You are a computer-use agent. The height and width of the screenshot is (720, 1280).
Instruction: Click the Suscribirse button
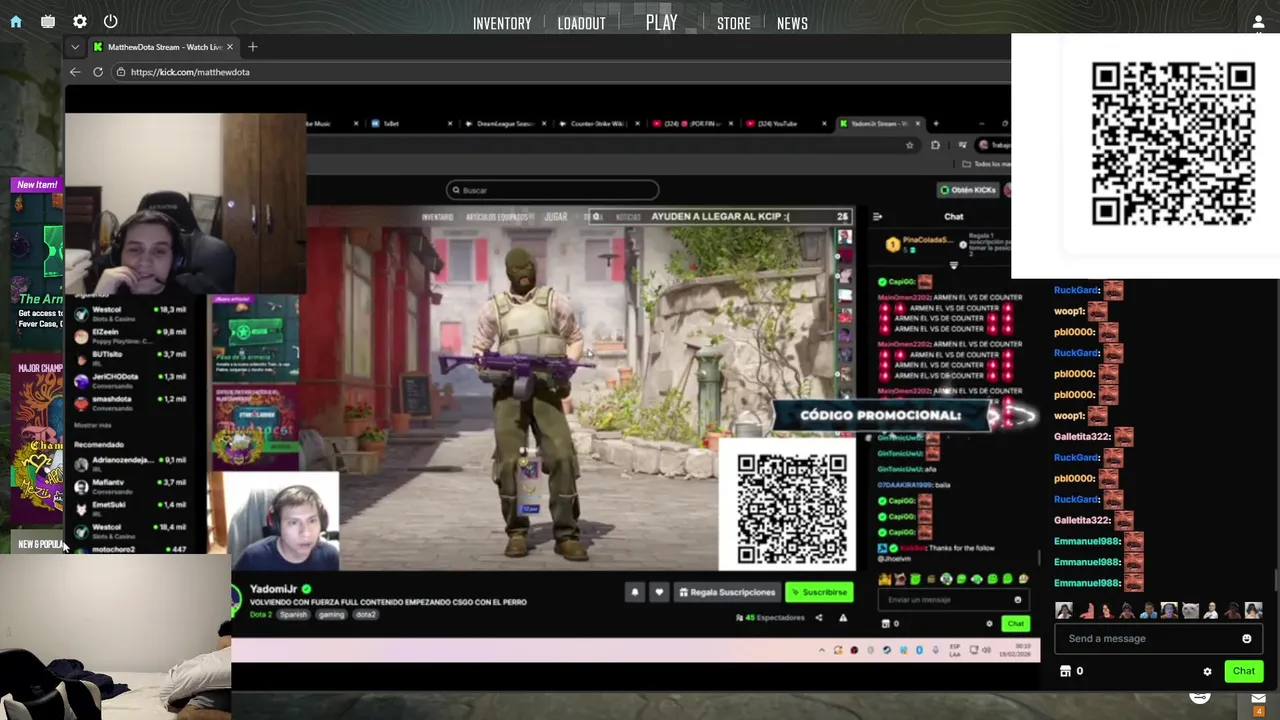point(819,592)
